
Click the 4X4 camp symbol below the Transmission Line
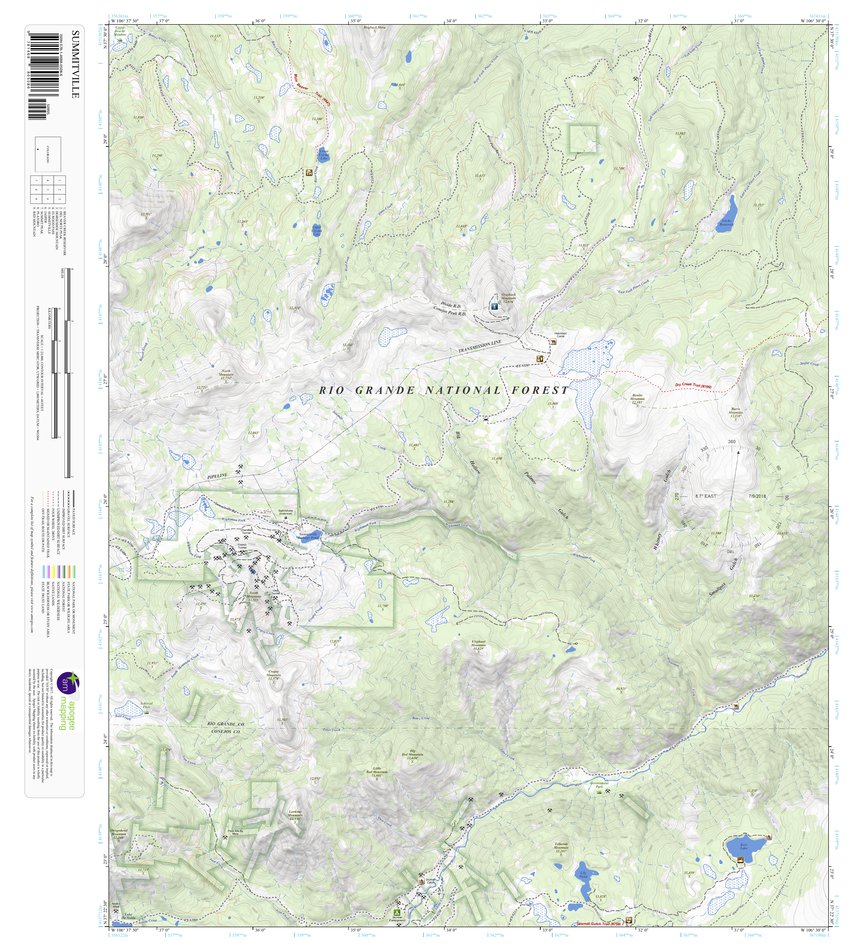pyautogui.click(x=539, y=359)
